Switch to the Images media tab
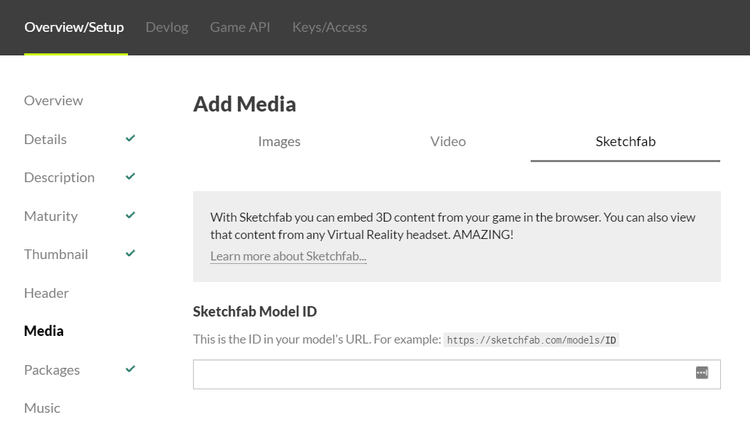 click(x=279, y=141)
